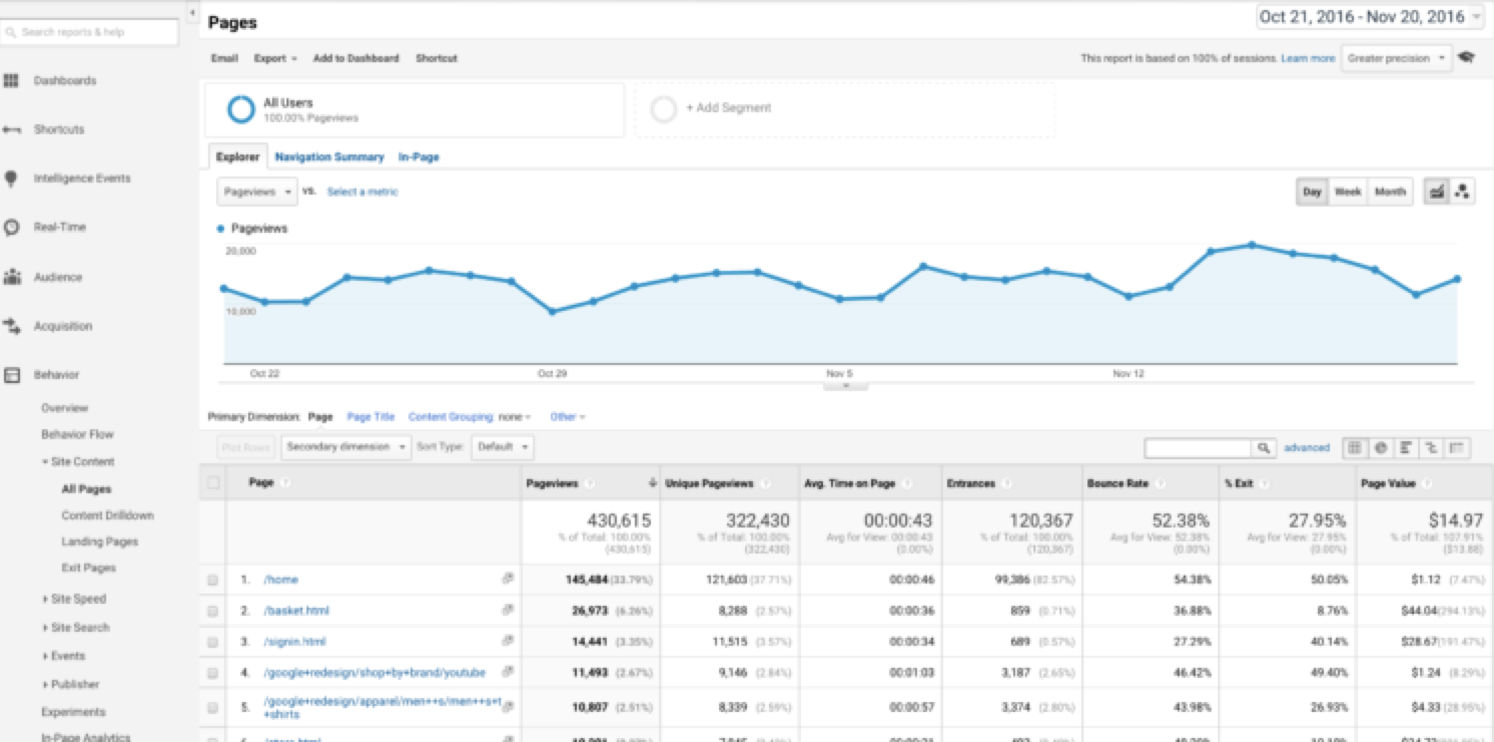1494x742 pixels.
Task: Expand the Site Speed sidebar section
Action: [x=74, y=599]
